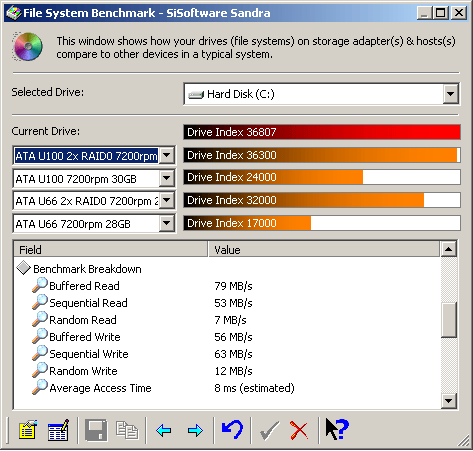Click the Current Drive: label

(46, 131)
